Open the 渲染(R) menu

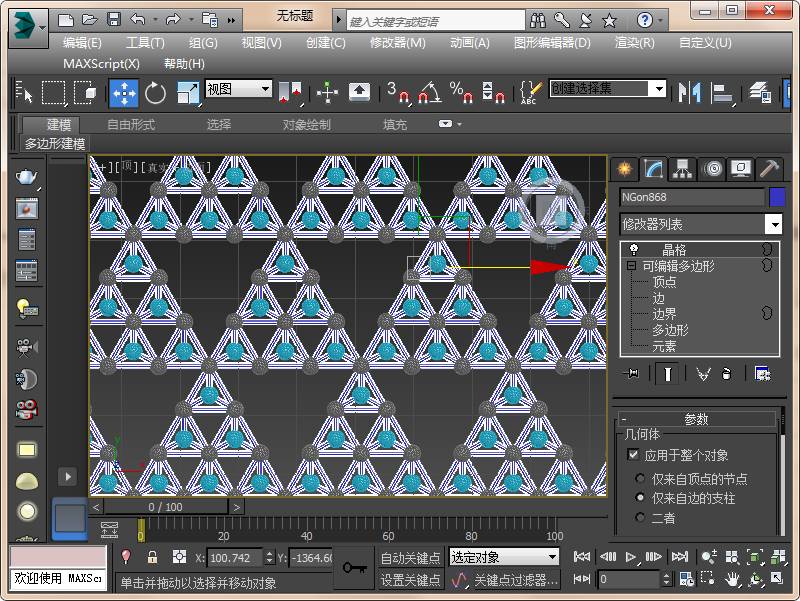[635, 43]
